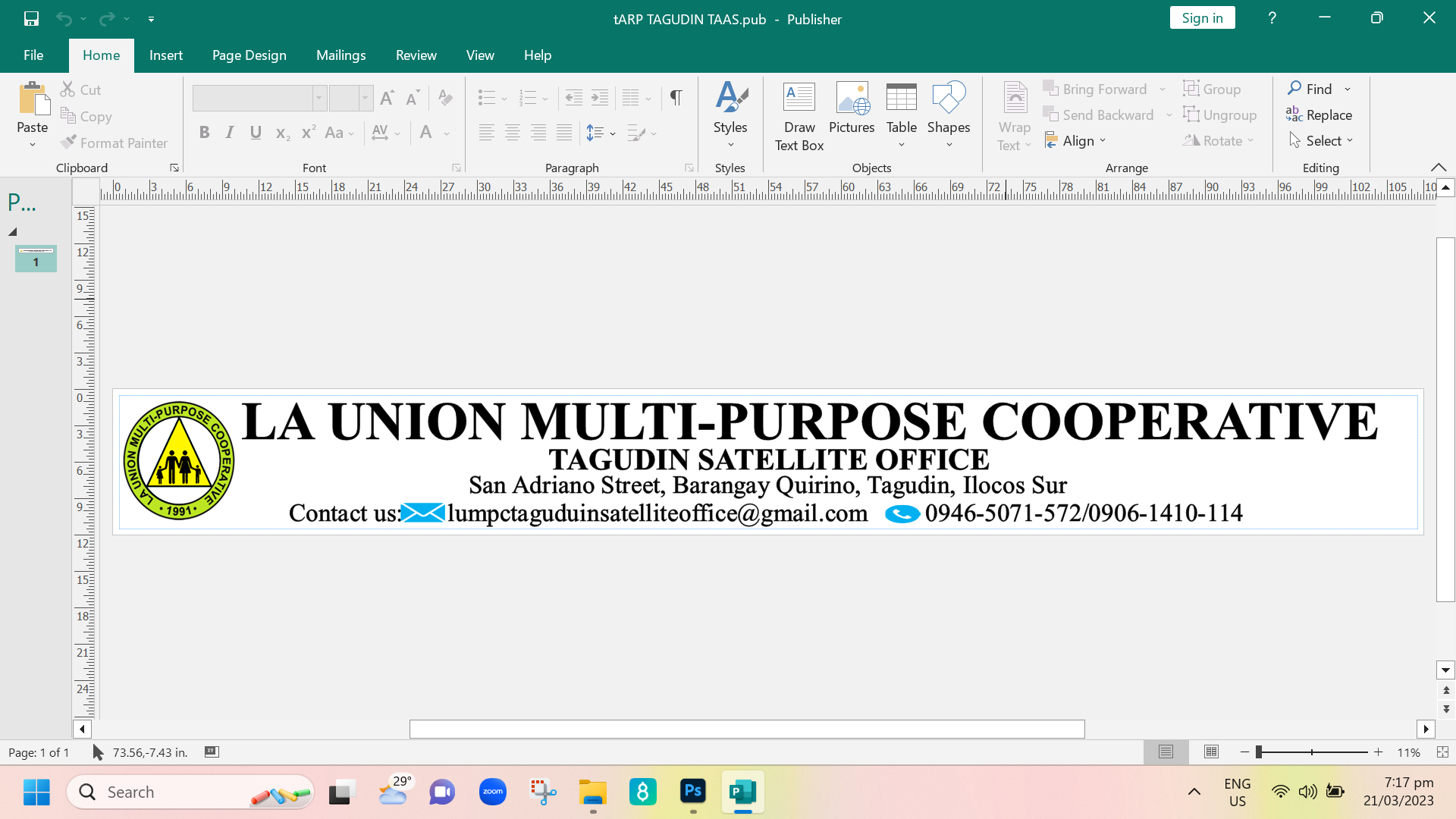Click the Replace button
The width and height of the screenshot is (1456, 819).
[1319, 115]
